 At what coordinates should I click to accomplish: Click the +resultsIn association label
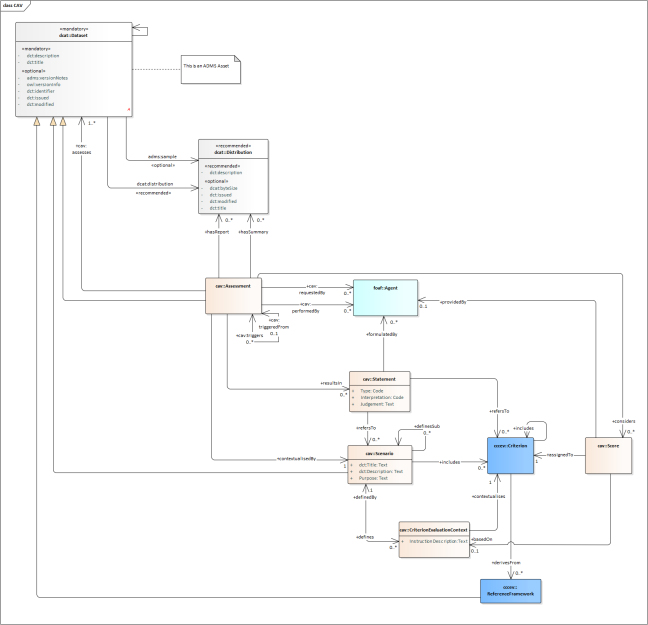(x=331, y=383)
